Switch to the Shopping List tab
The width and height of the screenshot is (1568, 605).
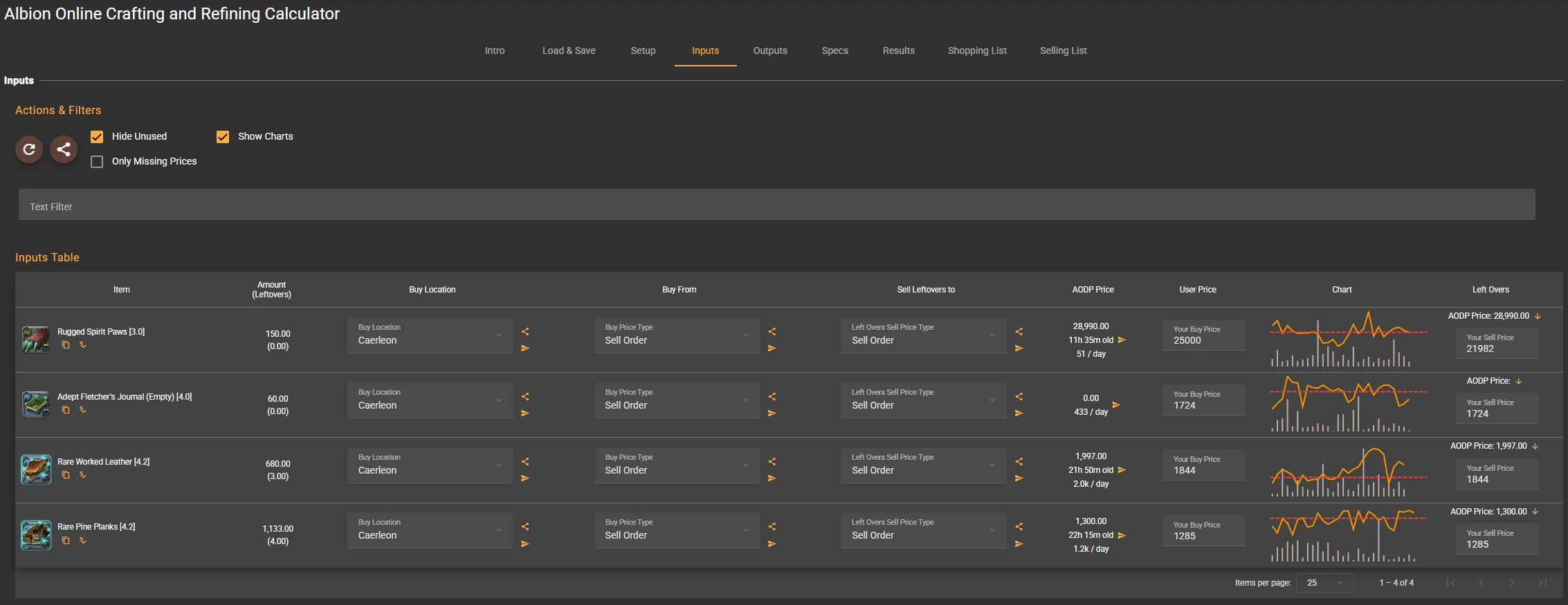[977, 50]
